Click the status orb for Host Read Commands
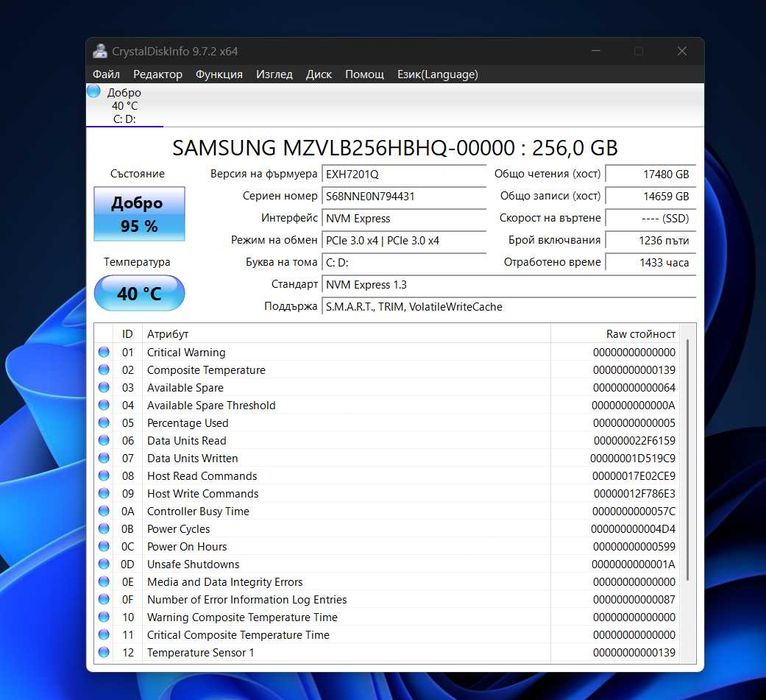 (x=104, y=476)
